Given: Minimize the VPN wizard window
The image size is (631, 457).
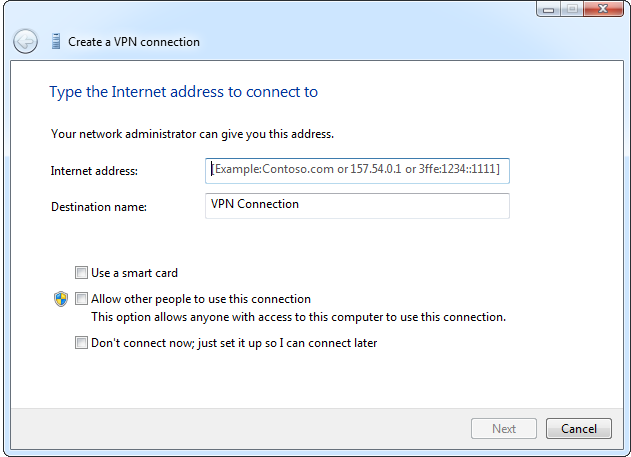Looking at the screenshot, I should click(x=548, y=9).
